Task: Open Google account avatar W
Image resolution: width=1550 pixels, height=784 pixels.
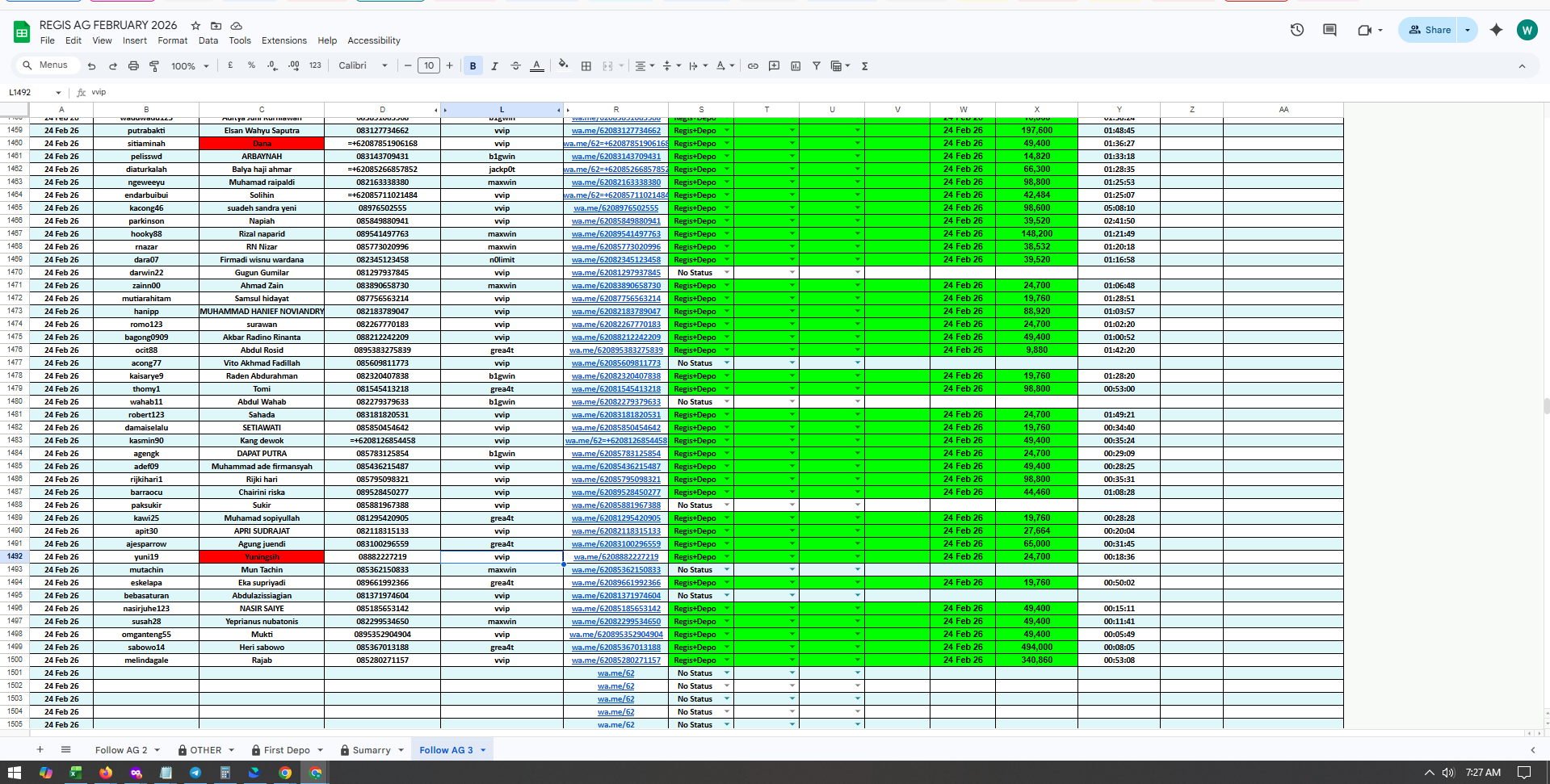Action: tap(1527, 30)
